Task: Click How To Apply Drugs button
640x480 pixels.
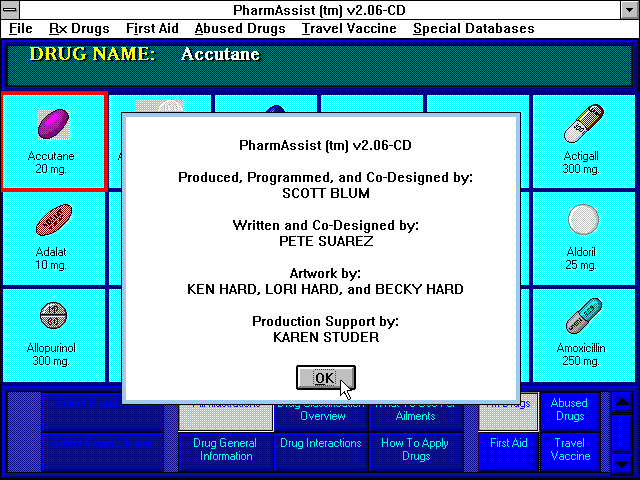Action: click(416, 450)
